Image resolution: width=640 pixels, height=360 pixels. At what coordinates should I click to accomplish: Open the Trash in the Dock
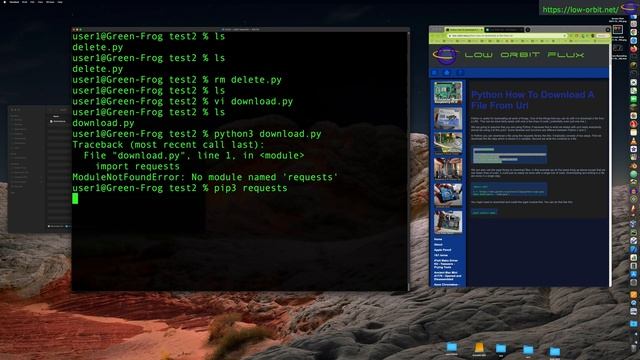634,349
